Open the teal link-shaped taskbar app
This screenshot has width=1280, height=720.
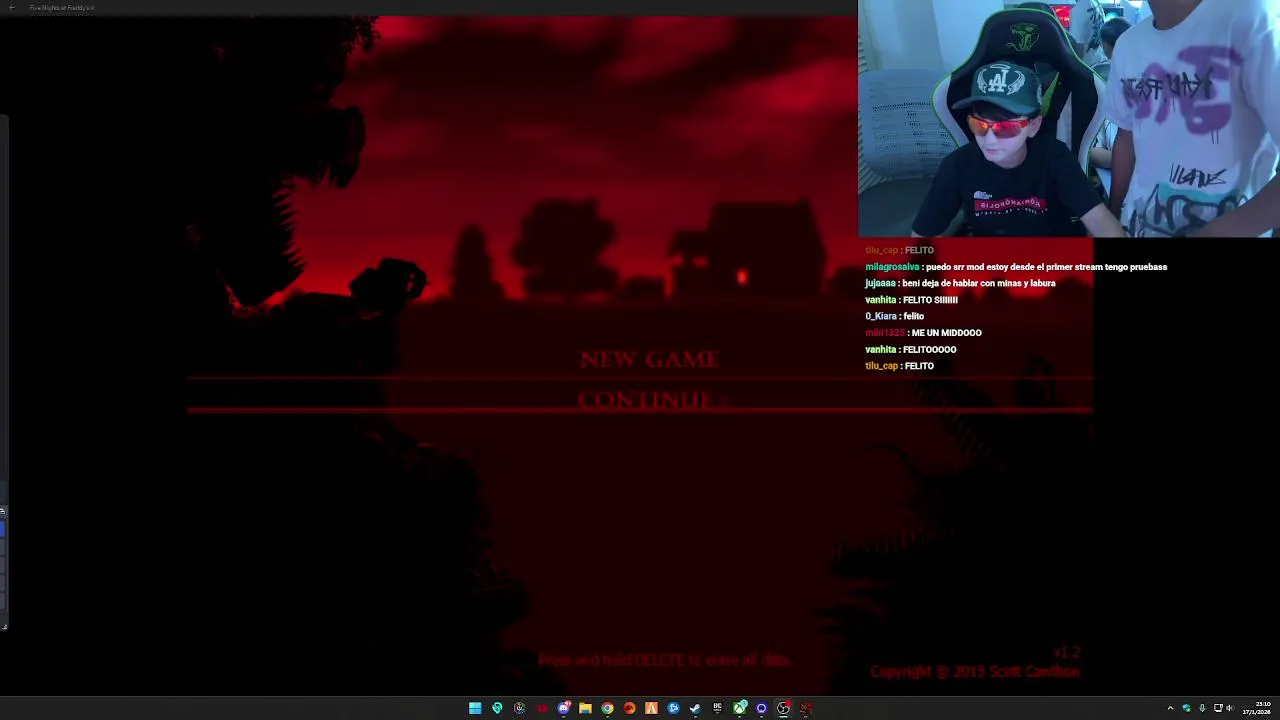click(x=497, y=708)
